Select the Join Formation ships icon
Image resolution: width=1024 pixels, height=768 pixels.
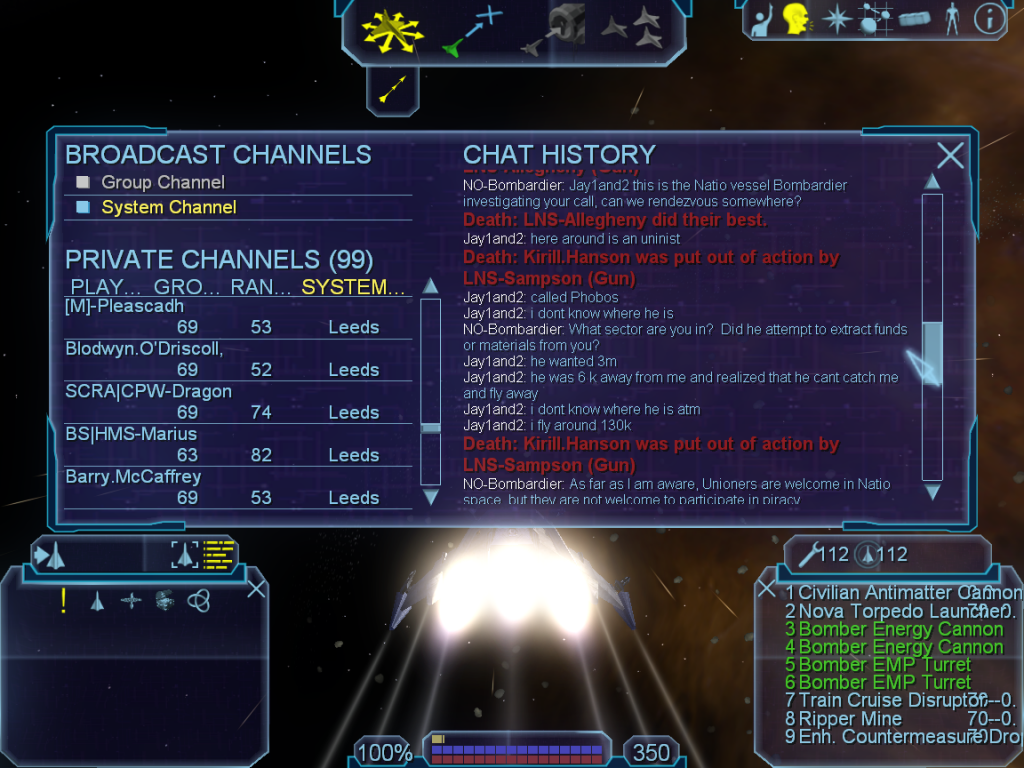(x=632, y=27)
